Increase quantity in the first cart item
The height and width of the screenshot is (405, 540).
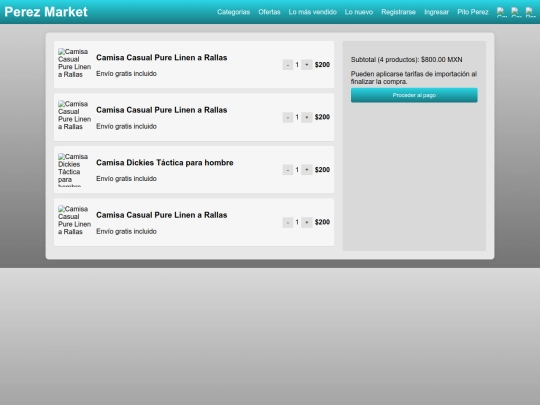(307, 65)
